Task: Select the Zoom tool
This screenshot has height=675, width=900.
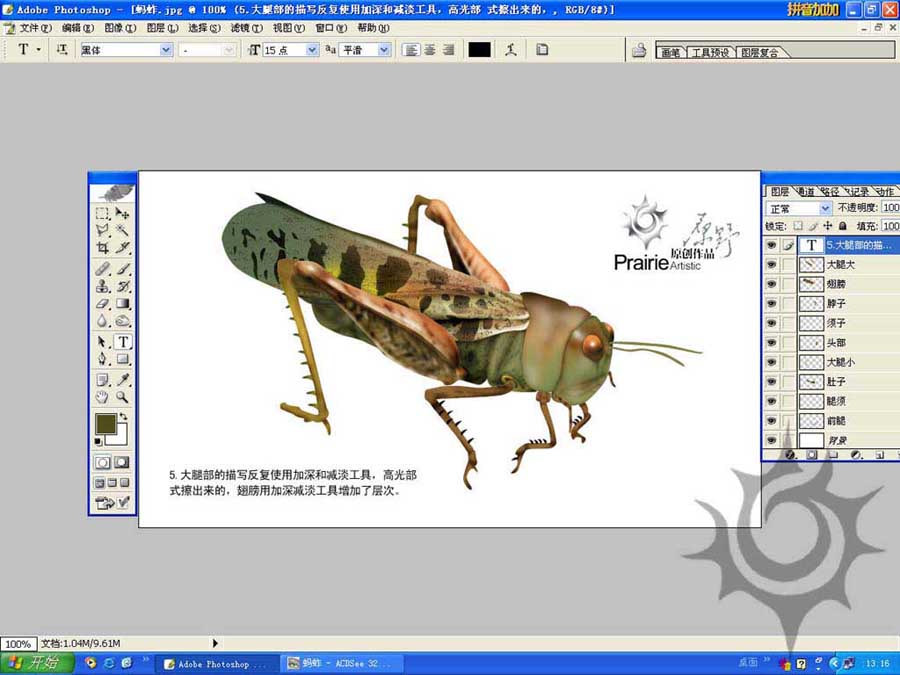Action: (x=122, y=397)
